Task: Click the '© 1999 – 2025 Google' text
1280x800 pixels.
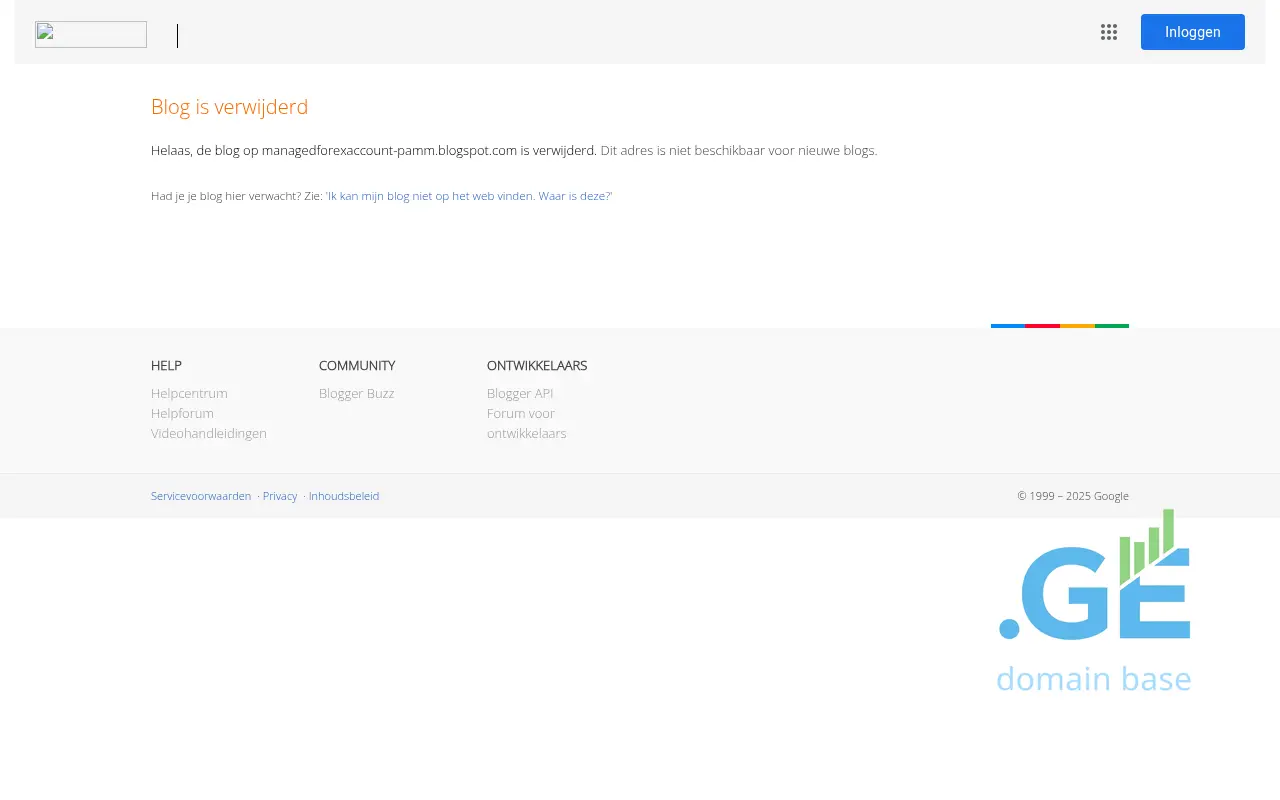Action: tap(1073, 496)
